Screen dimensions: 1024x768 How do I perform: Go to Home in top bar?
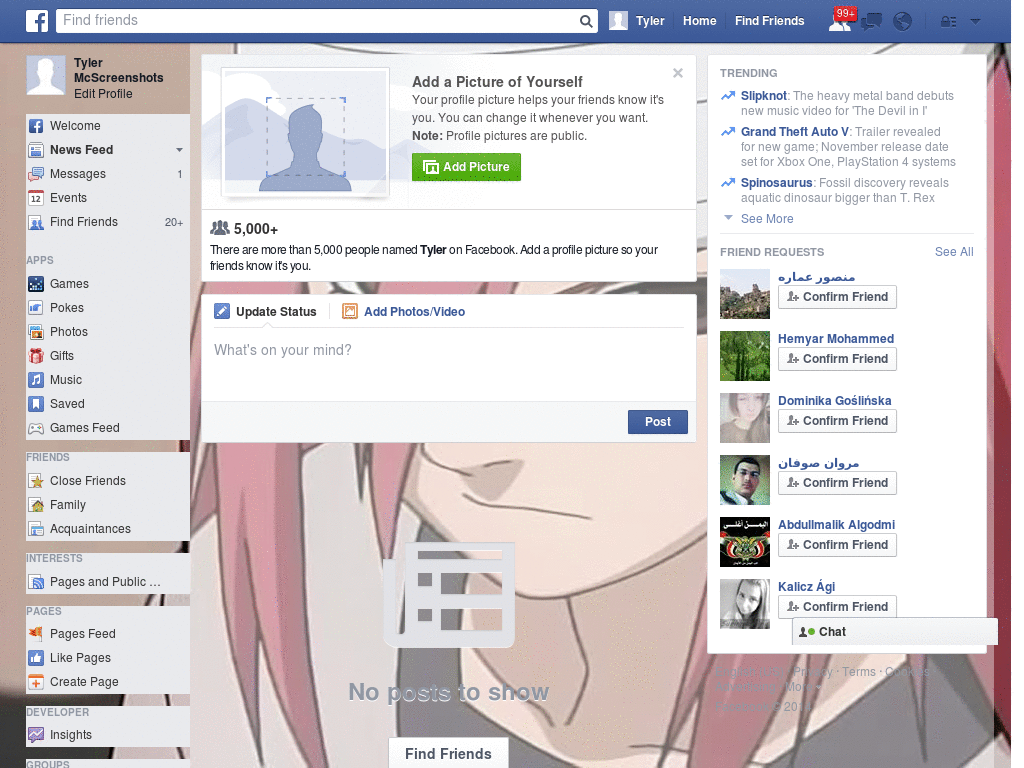coord(699,21)
